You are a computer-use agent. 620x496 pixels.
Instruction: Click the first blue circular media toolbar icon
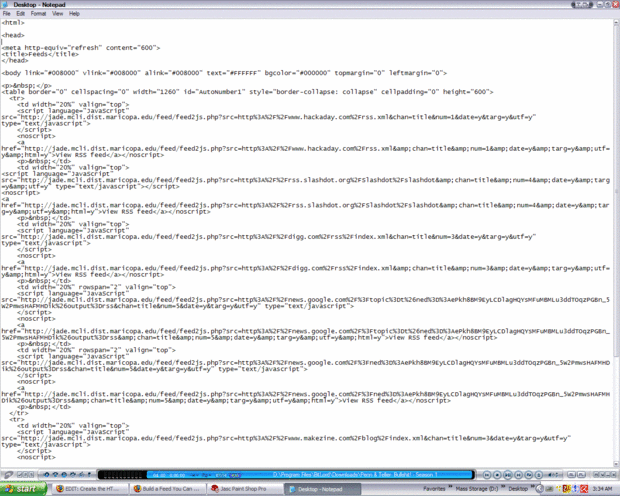(47, 475)
